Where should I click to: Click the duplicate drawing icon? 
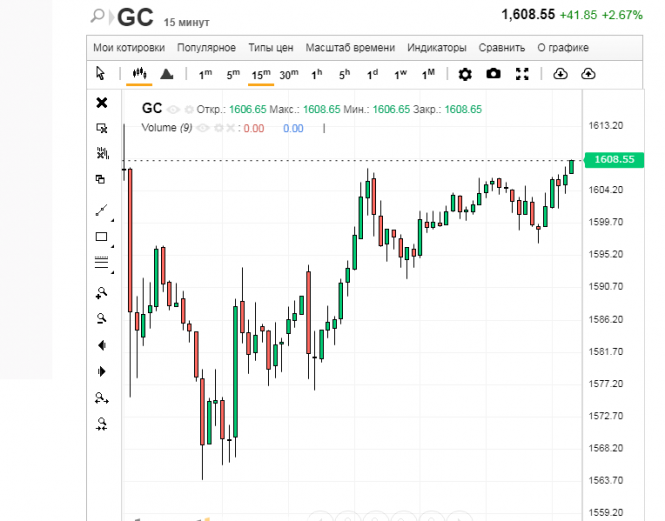[x=101, y=179]
